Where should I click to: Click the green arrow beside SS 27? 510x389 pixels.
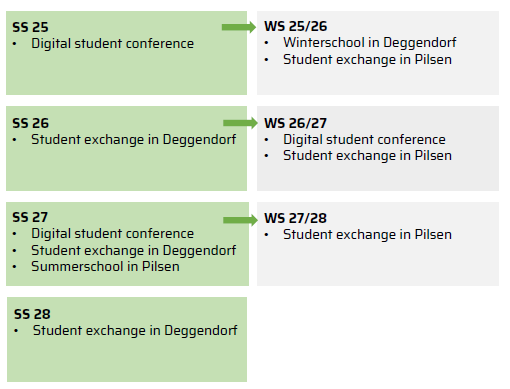(x=240, y=220)
